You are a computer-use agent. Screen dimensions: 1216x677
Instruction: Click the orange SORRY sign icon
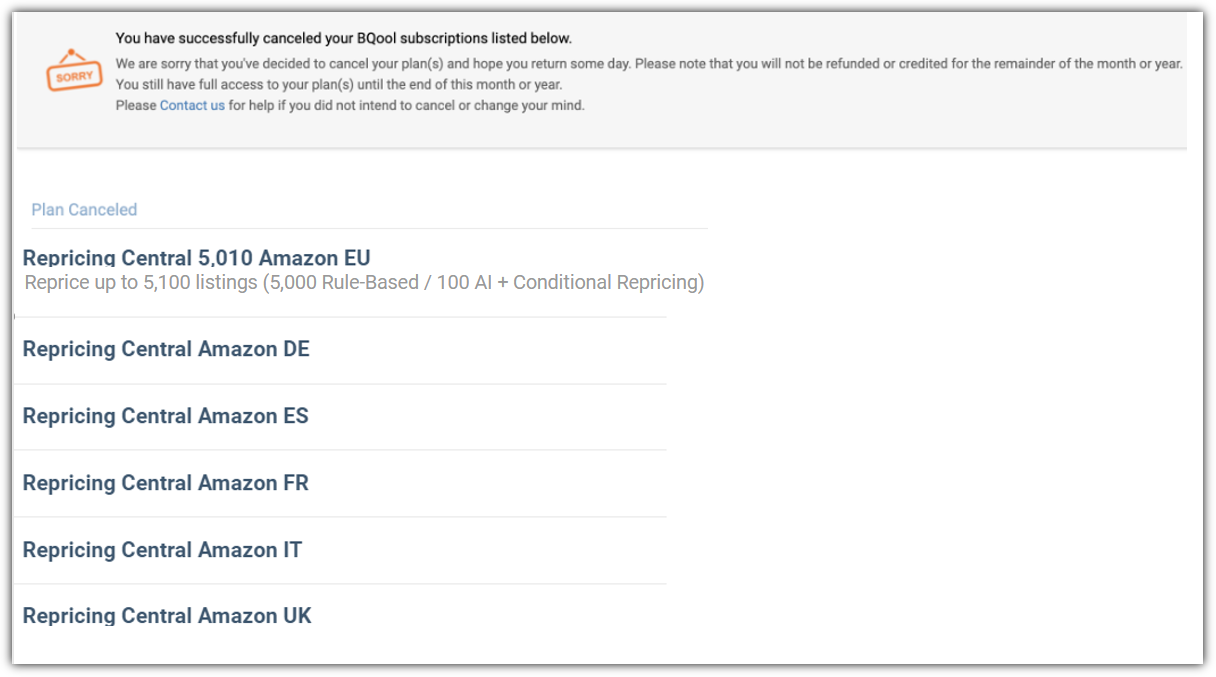tap(75, 72)
